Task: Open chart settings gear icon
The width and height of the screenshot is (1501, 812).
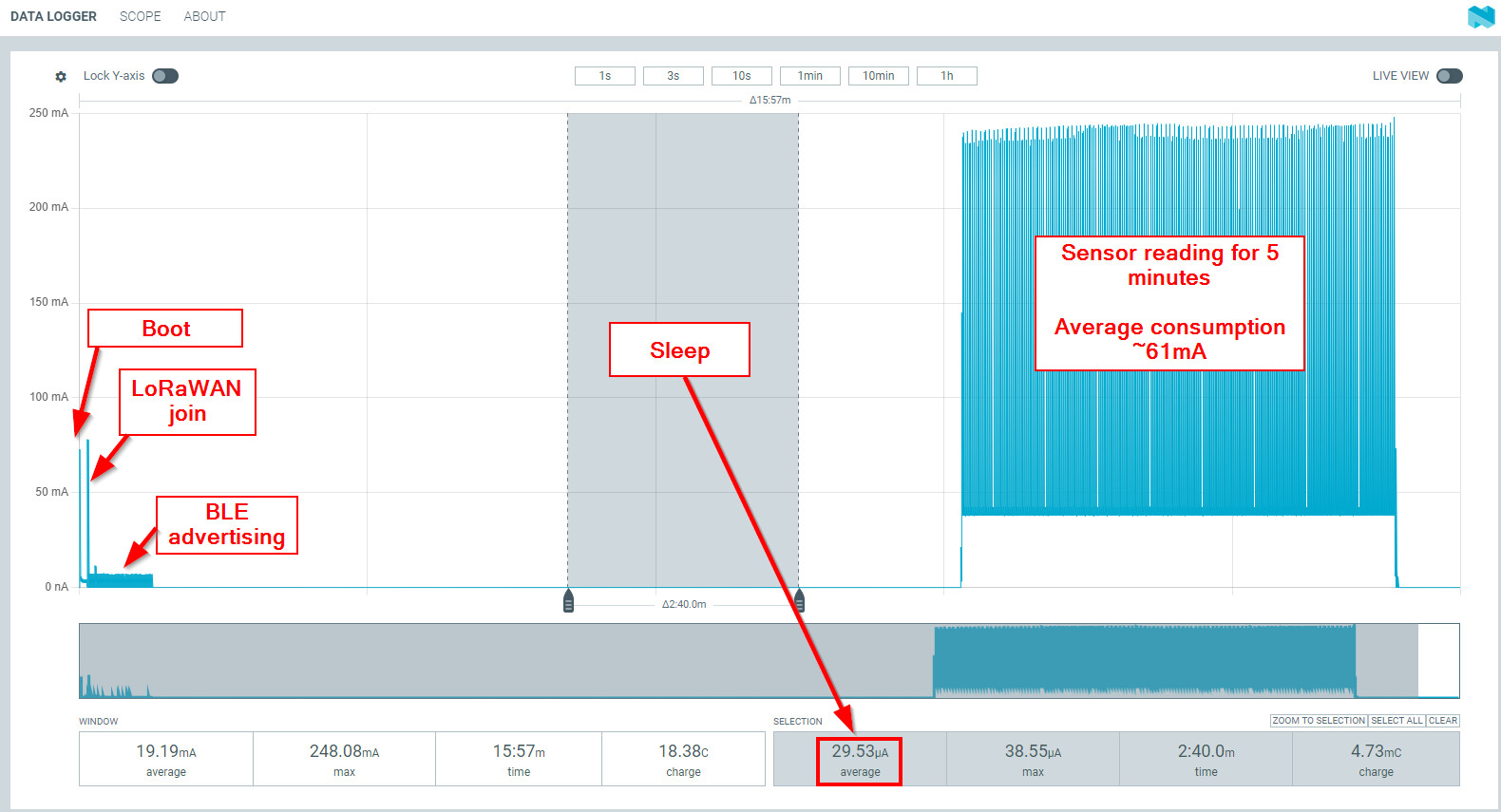Action: [x=61, y=76]
